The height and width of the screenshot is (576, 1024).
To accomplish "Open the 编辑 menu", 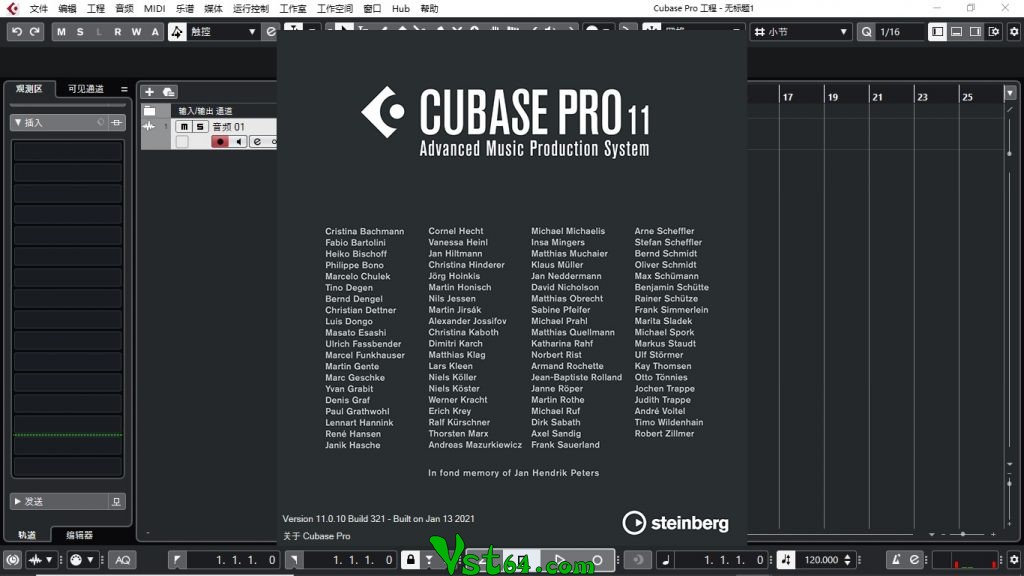I will tap(67, 8).
